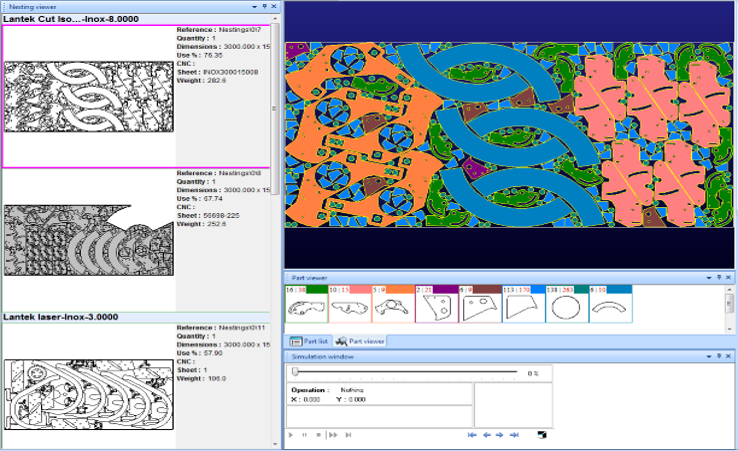Image resolution: width=738 pixels, height=451 pixels.
Task: Select the Part viewer tab
Action: (359, 341)
